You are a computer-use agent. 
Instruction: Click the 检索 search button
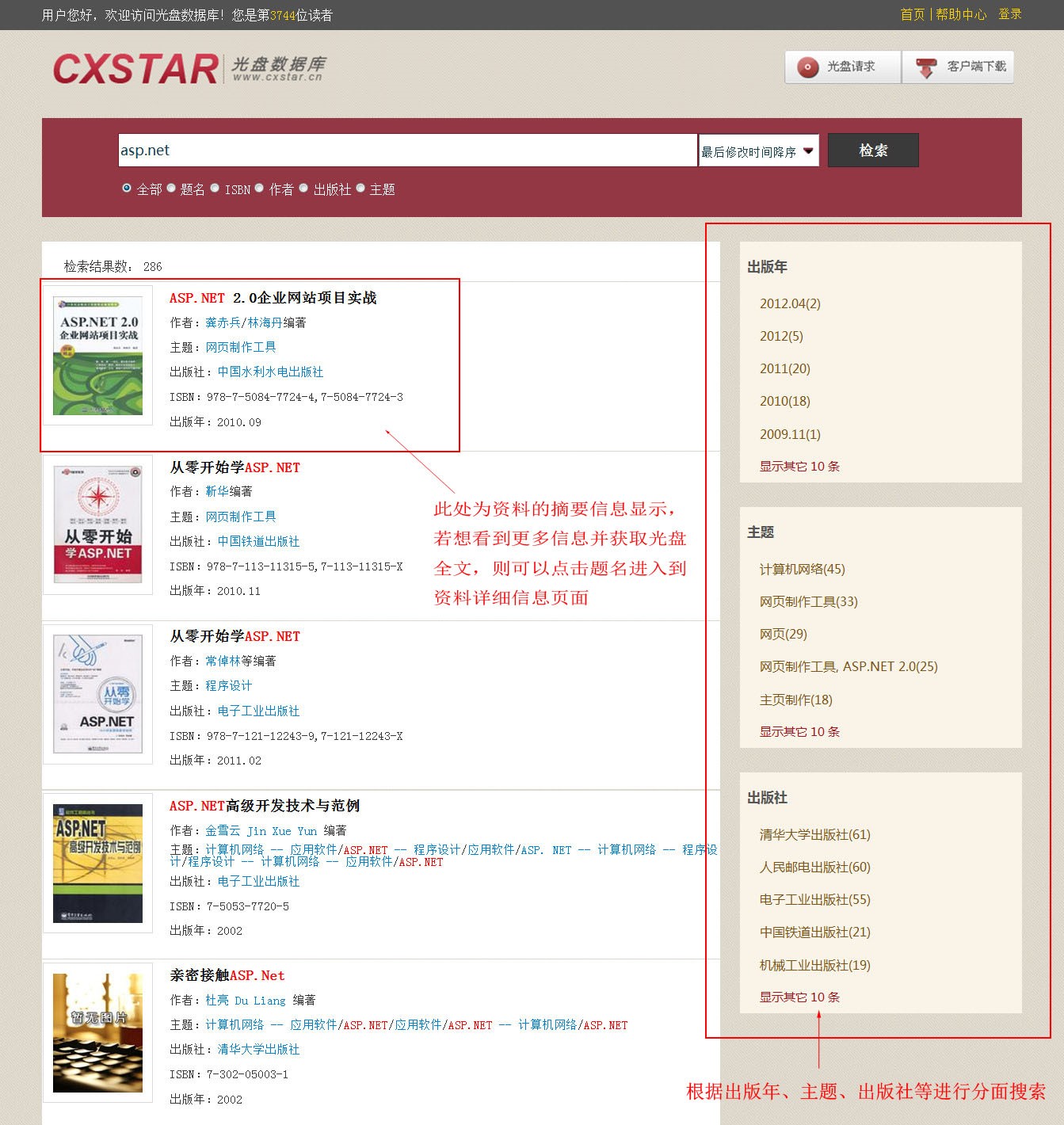[x=873, y=151]
